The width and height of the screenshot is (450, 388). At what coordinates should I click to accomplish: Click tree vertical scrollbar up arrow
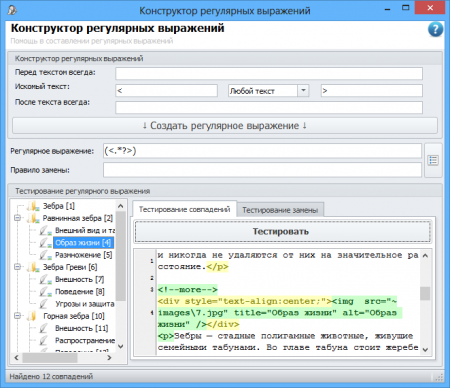(121, 206)
